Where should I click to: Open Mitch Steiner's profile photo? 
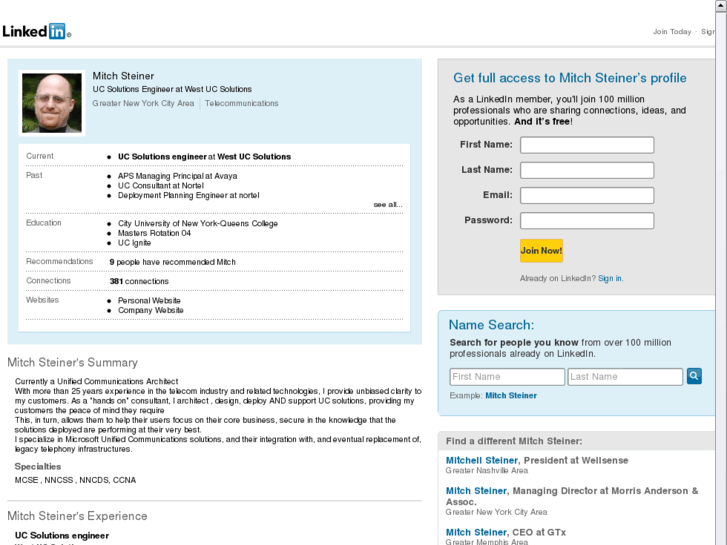coord(52,103)
